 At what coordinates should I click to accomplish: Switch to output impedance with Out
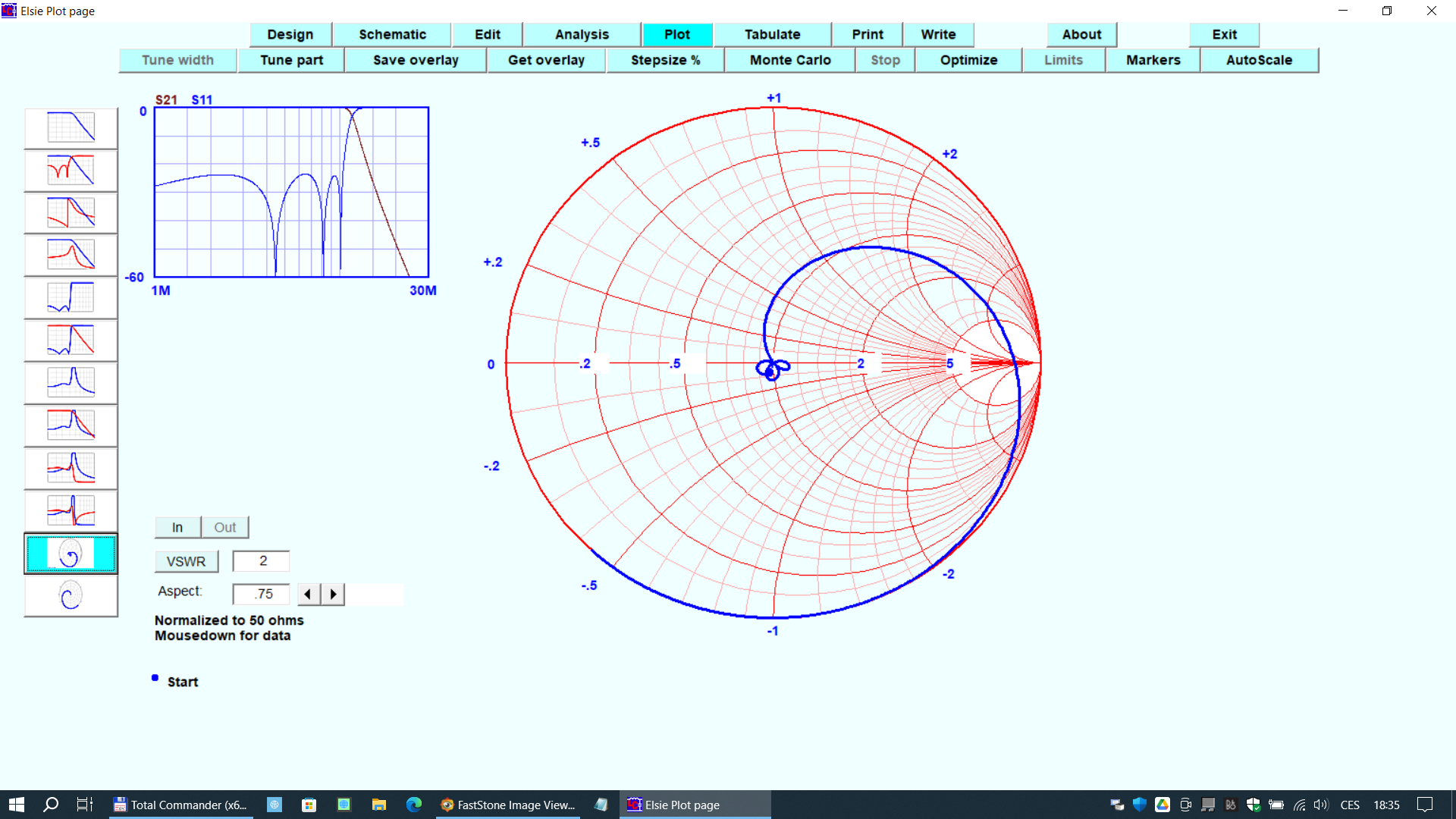pyautogui.click(x=224, y=527)
